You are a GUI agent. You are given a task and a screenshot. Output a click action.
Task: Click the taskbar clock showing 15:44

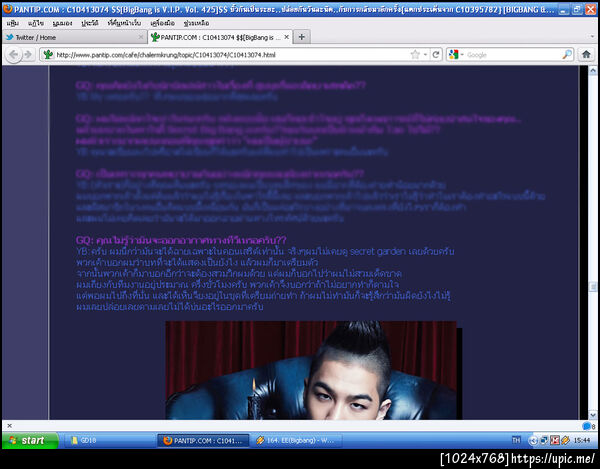[x=582, y=440]
